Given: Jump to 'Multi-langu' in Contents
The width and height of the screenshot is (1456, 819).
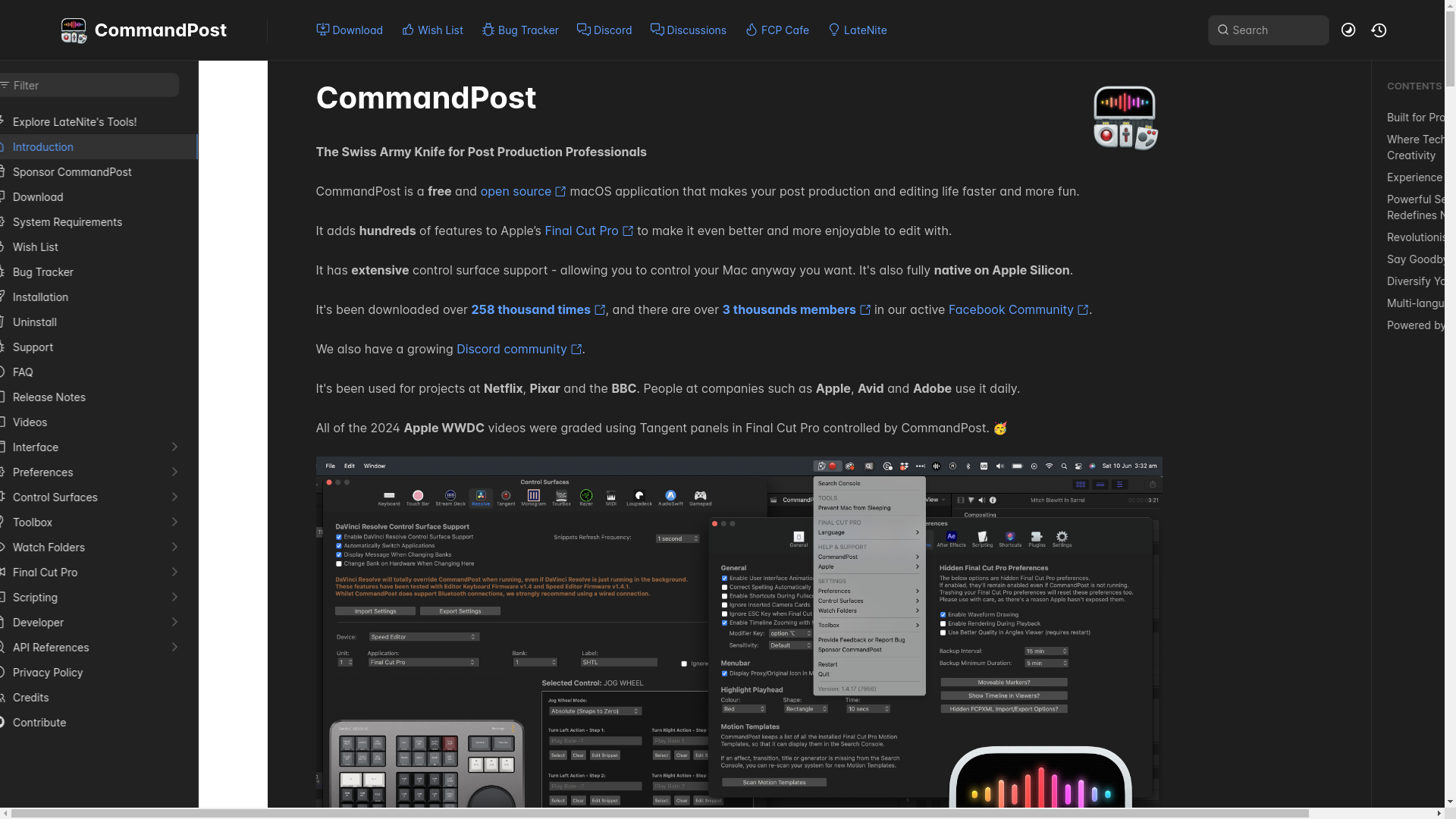Looking at the screenshot, I should point(1415,303).
